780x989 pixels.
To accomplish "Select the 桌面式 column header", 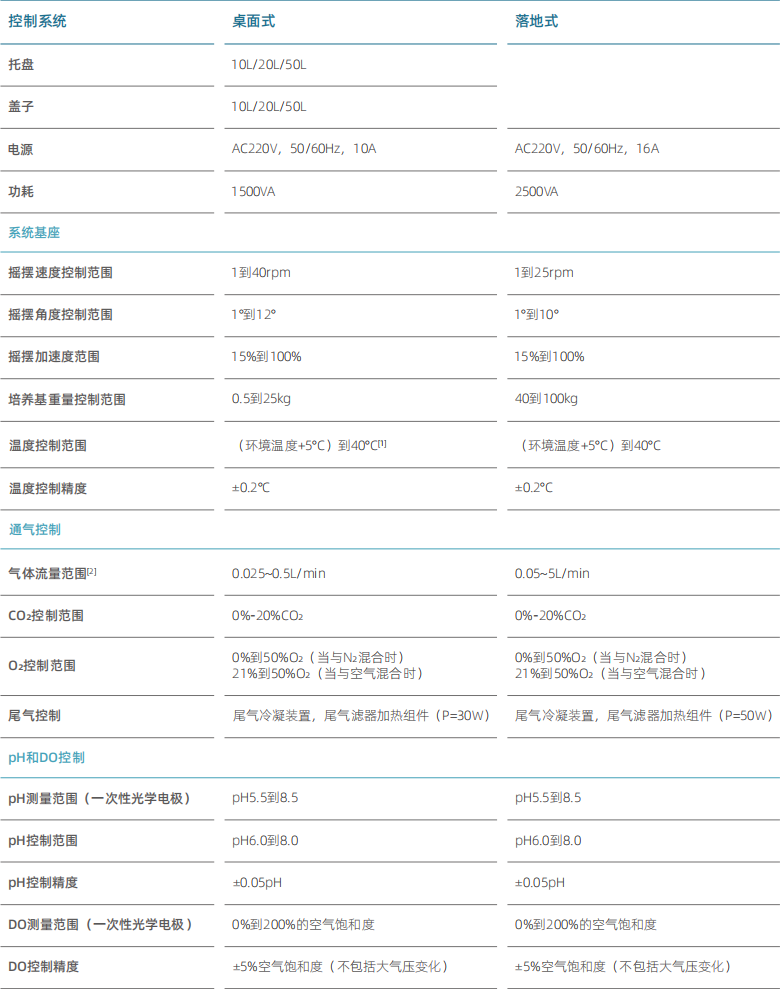I will pyautogui.click(x=253, y=21).
